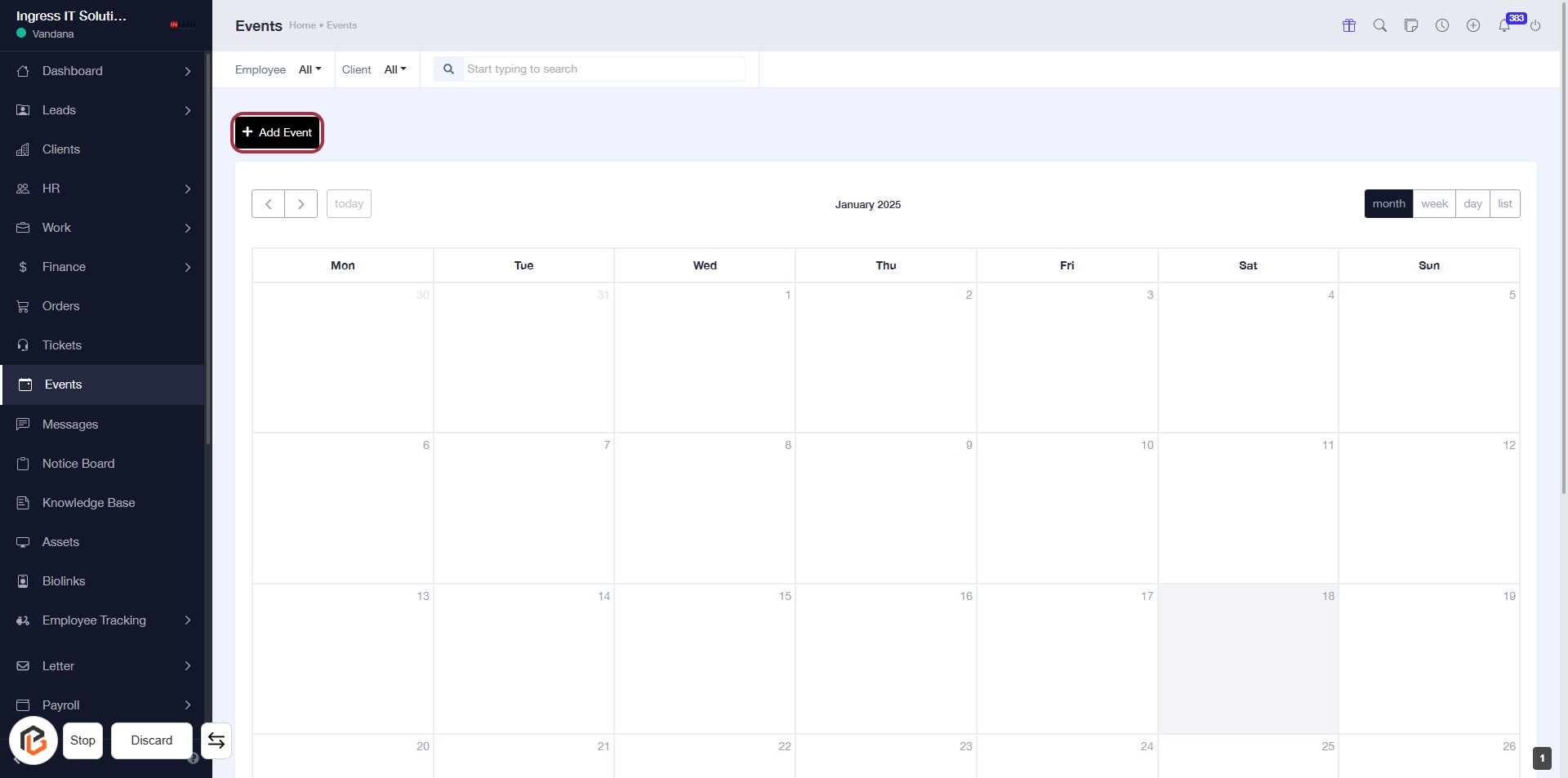This screenshot has height=778, width=1568.
Task: Switch calendar to week view
Action: click(x=1434, y=204)
